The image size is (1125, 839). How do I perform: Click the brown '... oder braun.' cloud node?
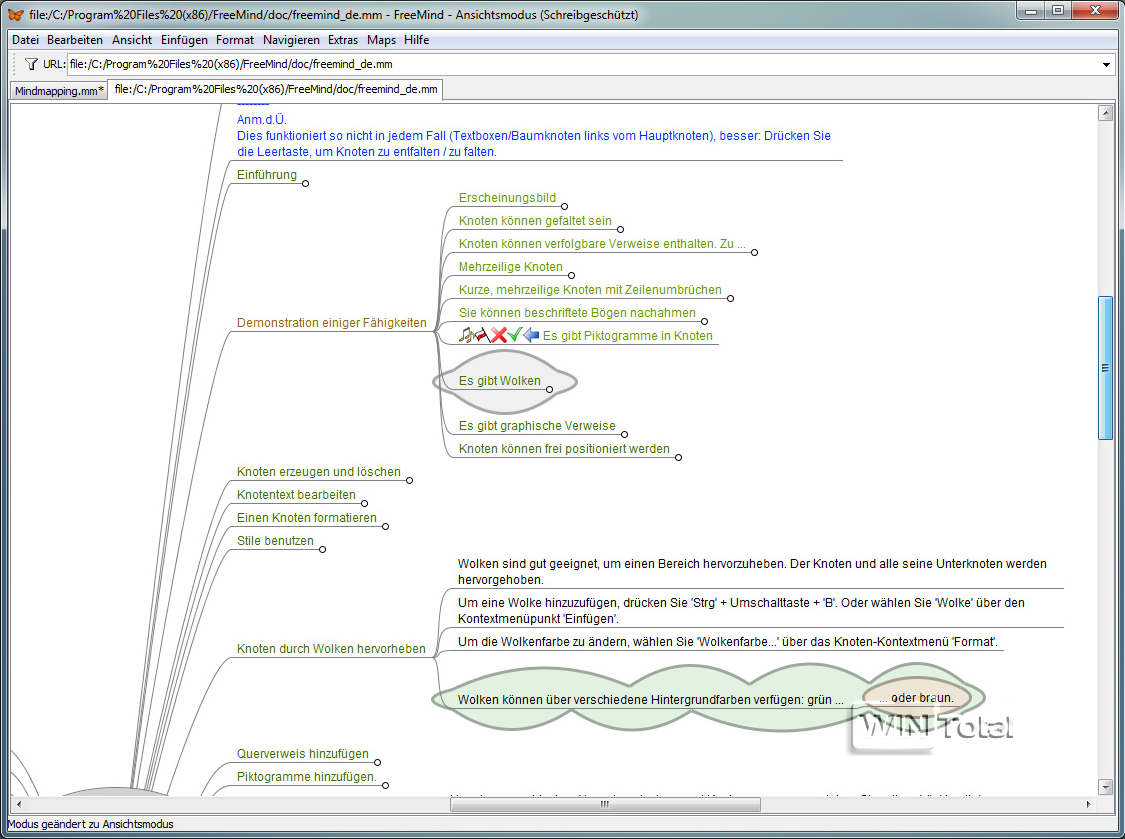click(x=917, y=698)
